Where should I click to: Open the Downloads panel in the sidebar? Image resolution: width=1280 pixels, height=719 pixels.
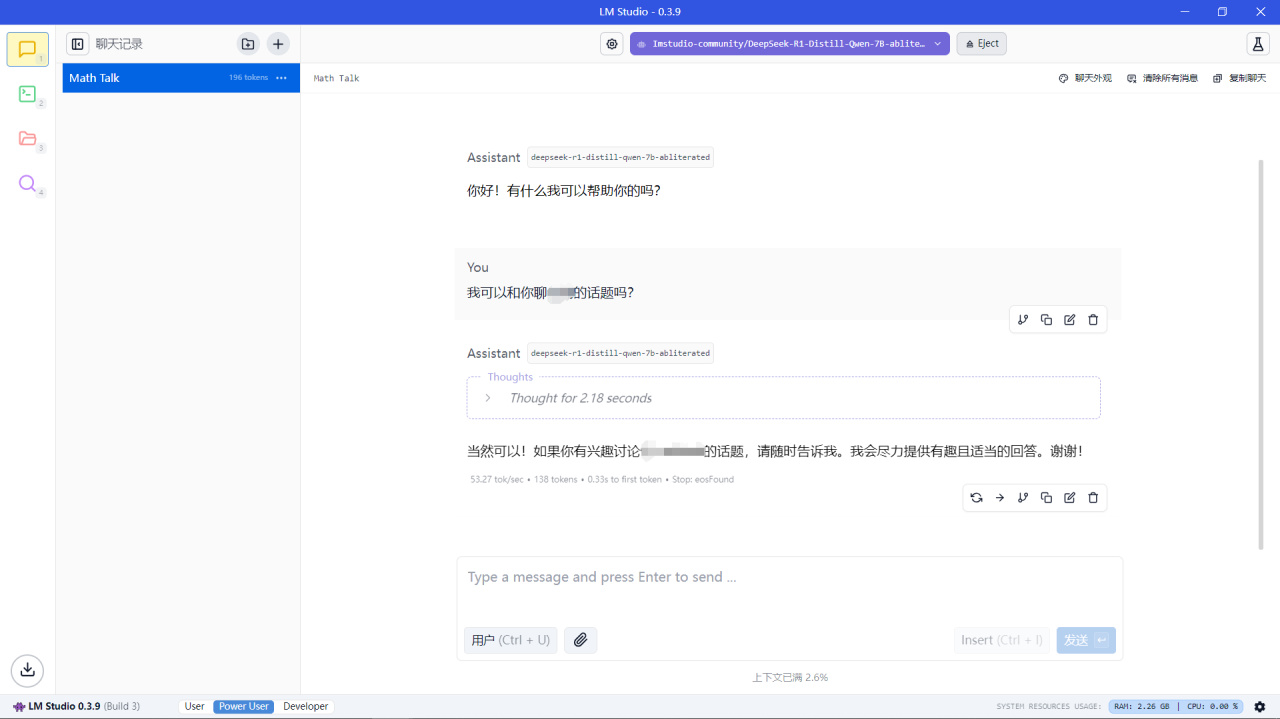click(28, 669)
